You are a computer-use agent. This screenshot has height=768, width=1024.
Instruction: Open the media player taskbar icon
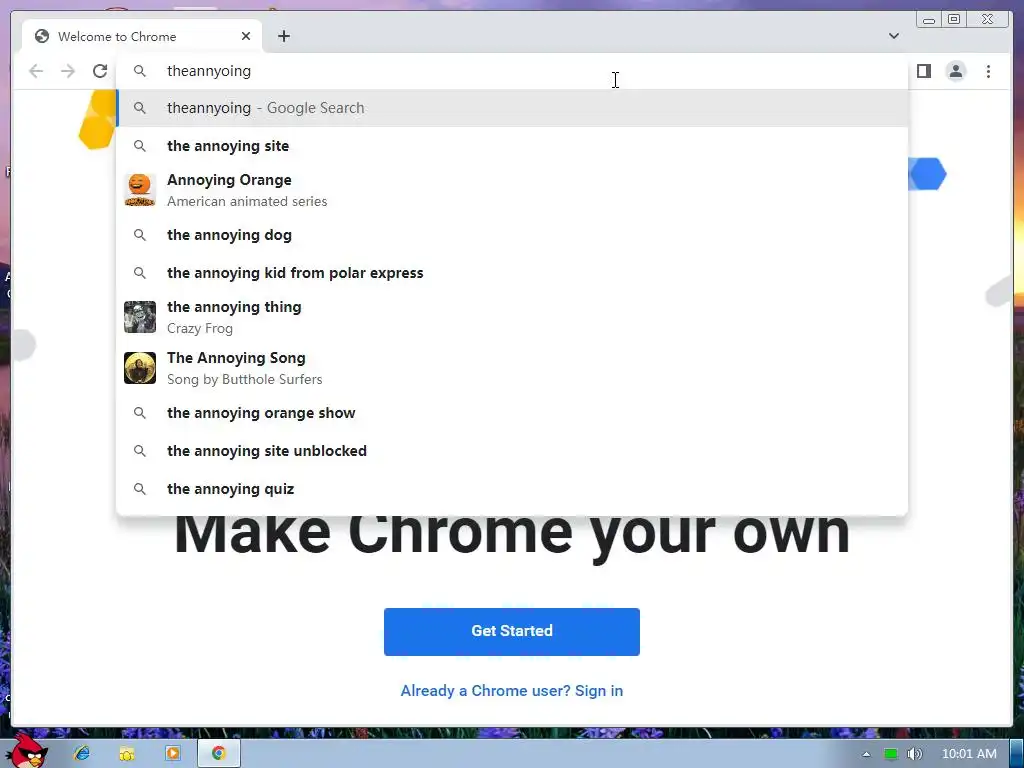[172, 754]
